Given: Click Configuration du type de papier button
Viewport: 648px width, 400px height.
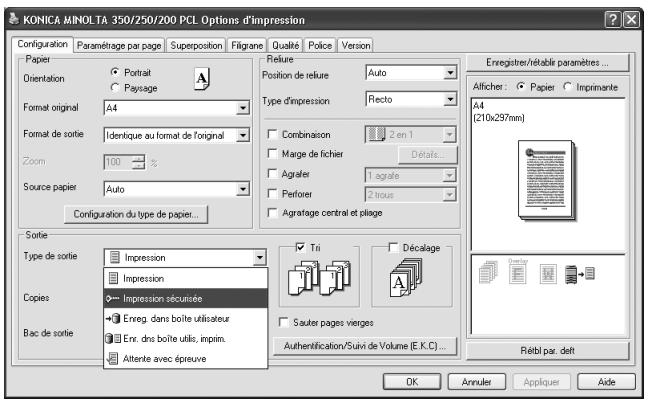Looking at the screenshot, I should 136,214.
